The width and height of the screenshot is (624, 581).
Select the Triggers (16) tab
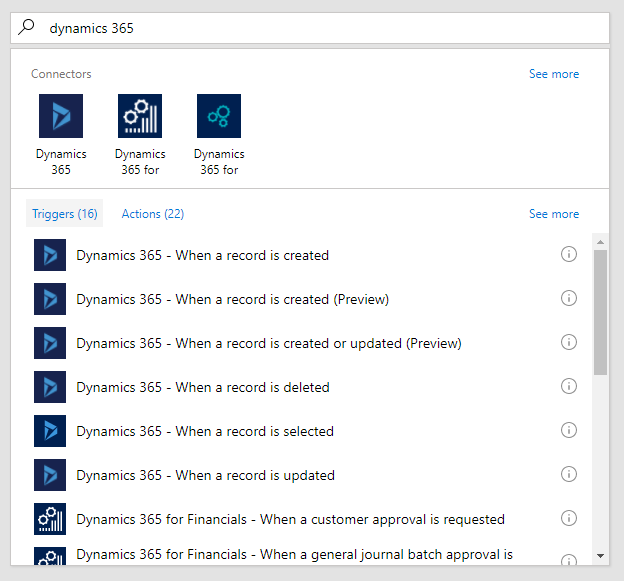64,214
